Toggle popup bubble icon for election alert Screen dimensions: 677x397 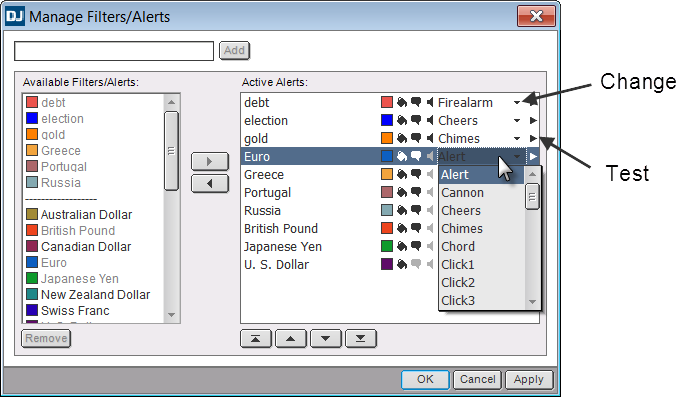416,120
